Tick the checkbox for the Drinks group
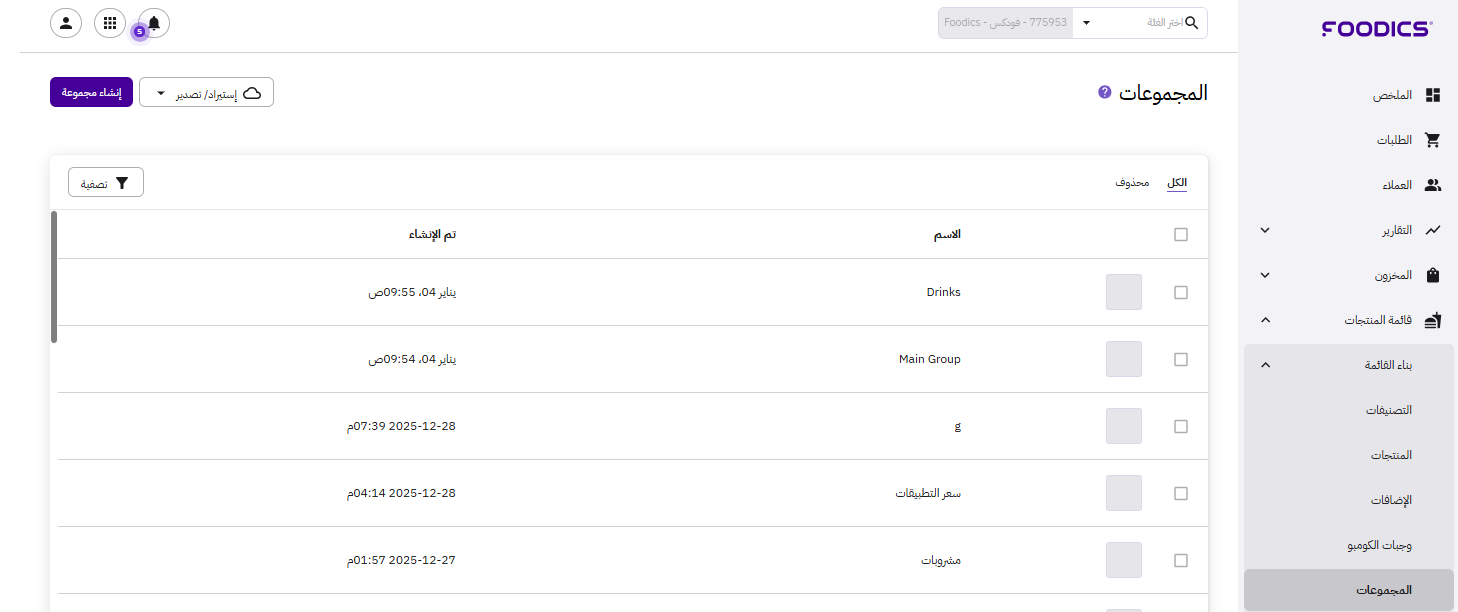Screen dimensions: 1458x612 1181,293
